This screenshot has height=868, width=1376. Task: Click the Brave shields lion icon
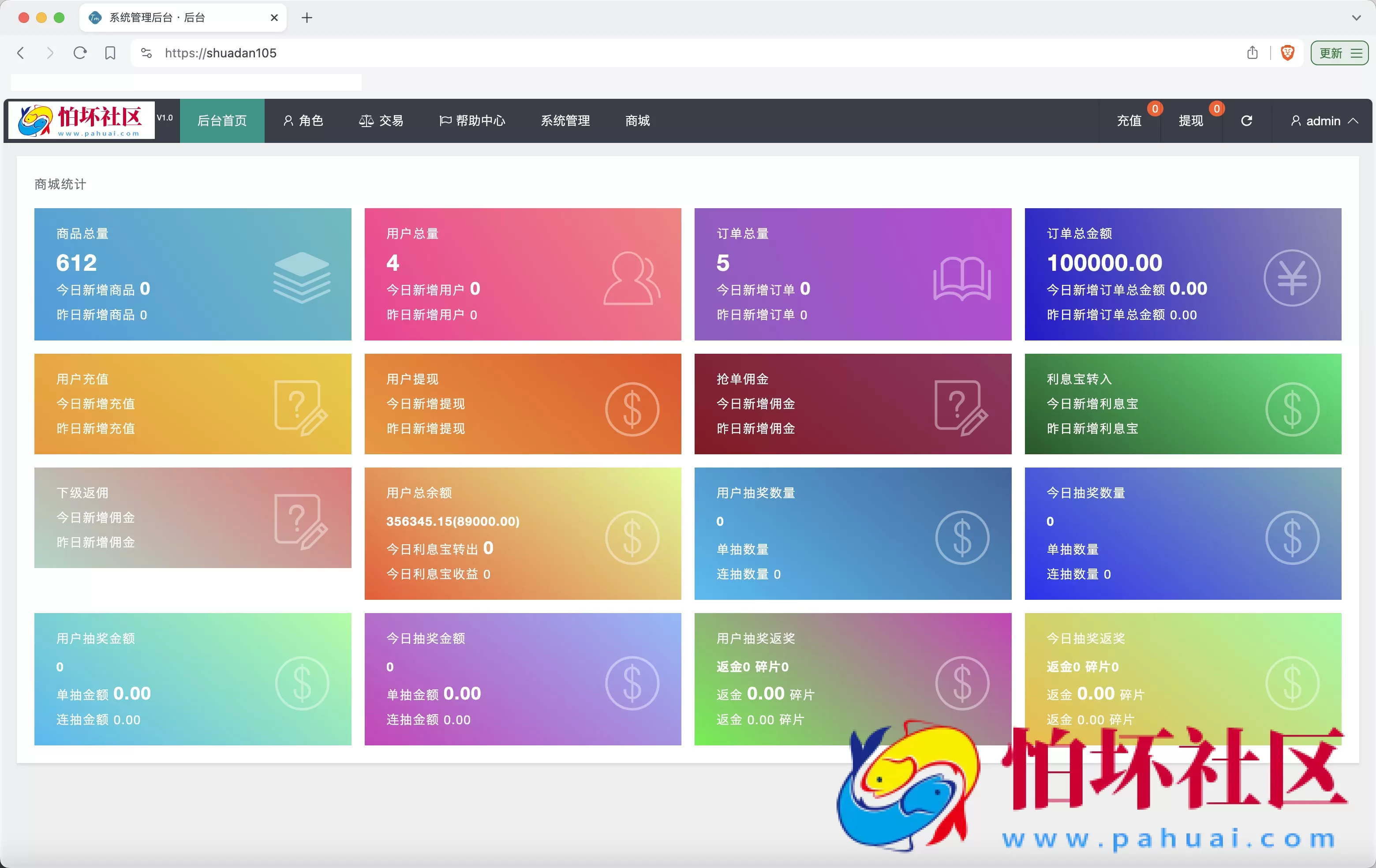pyautogui.click(x=1287, y=53)
